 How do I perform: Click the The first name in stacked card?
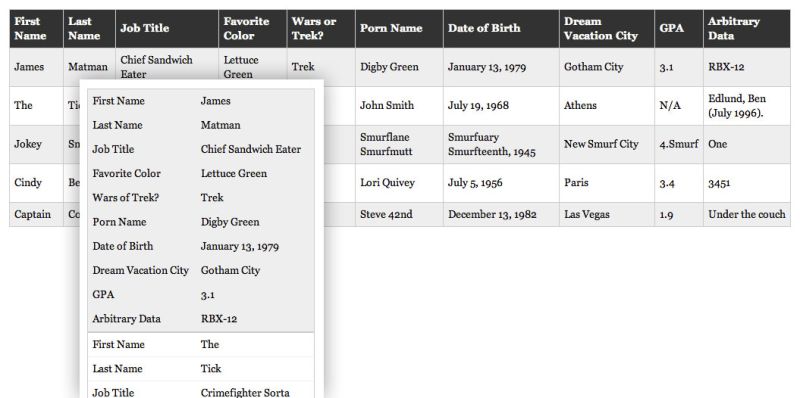click(x=210, y=344)
